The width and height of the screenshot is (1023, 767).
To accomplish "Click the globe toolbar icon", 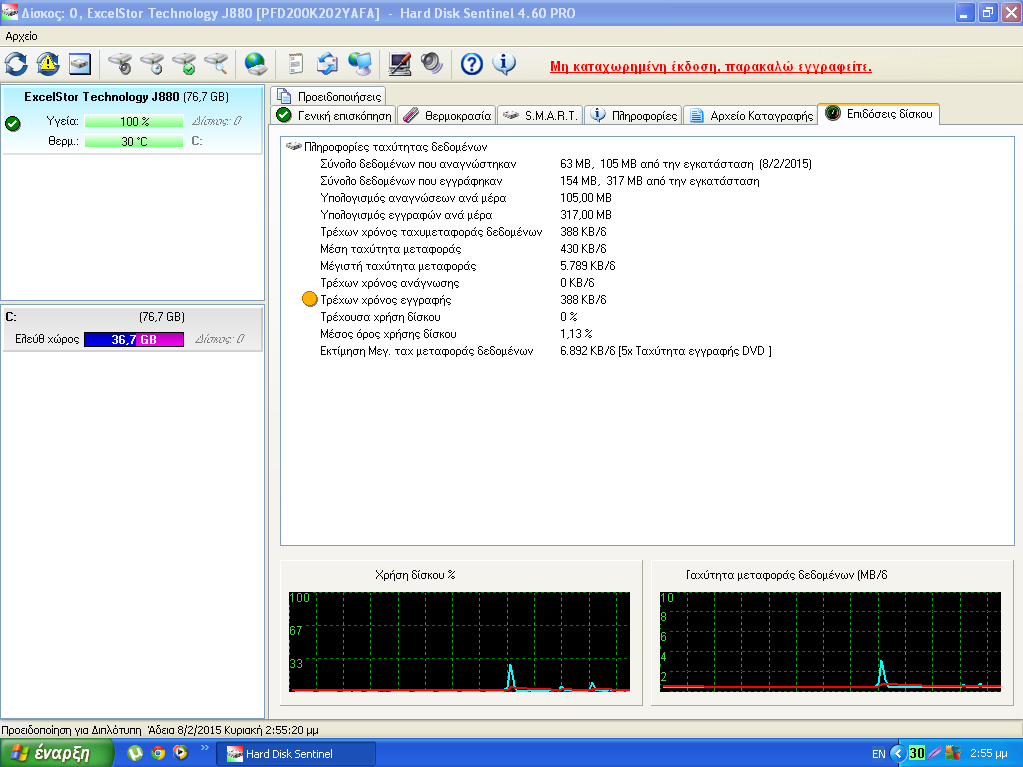I will 256,64.
